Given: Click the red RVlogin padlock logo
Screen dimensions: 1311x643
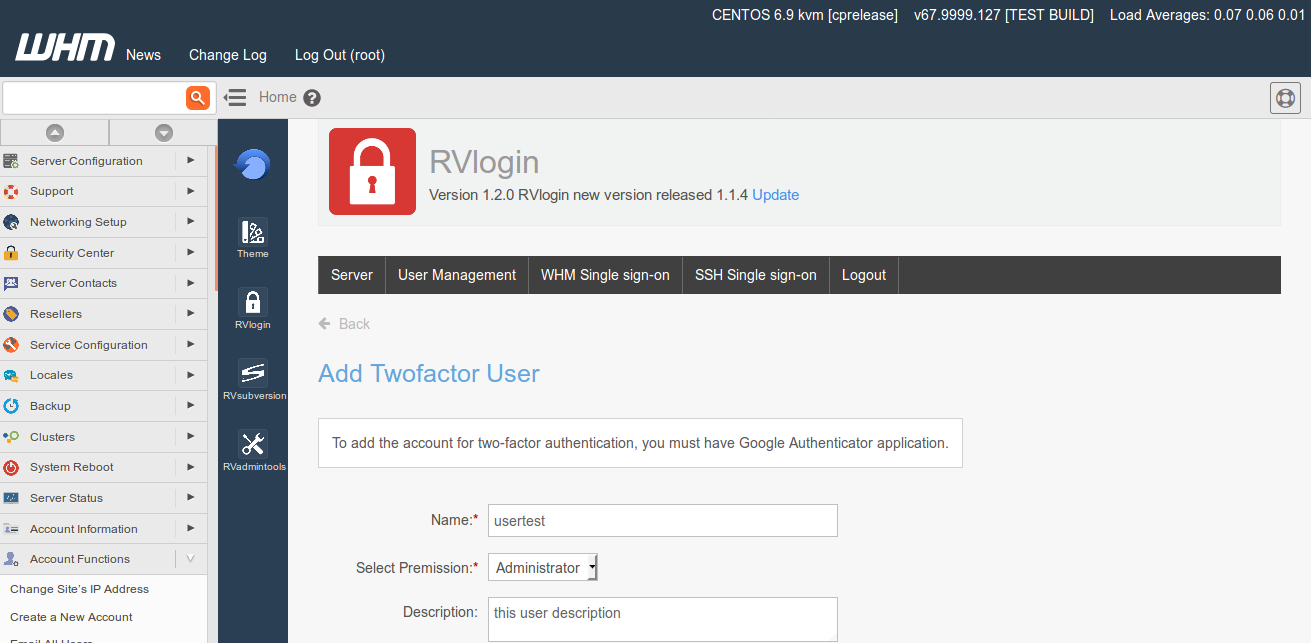Looking at the screenshot, I should click(x=372, y=171).
